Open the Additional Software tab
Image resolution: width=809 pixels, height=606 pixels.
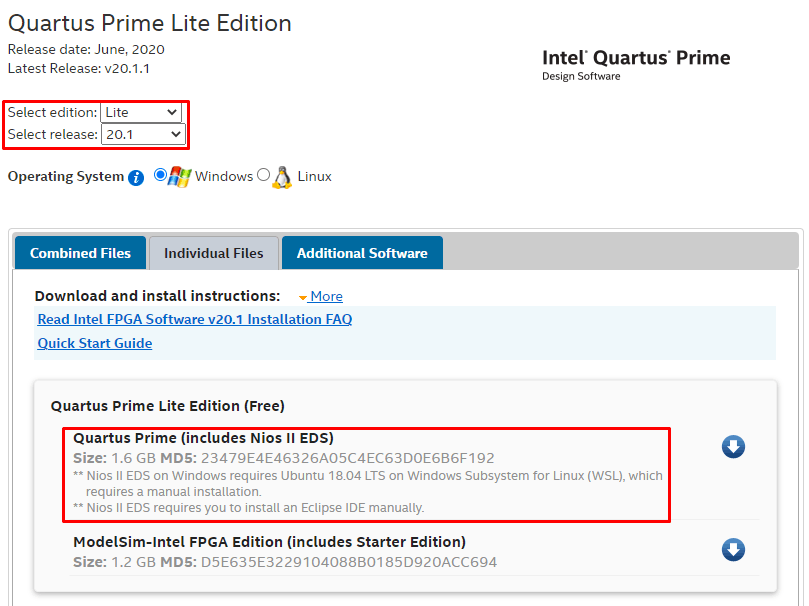click(362, 253)
